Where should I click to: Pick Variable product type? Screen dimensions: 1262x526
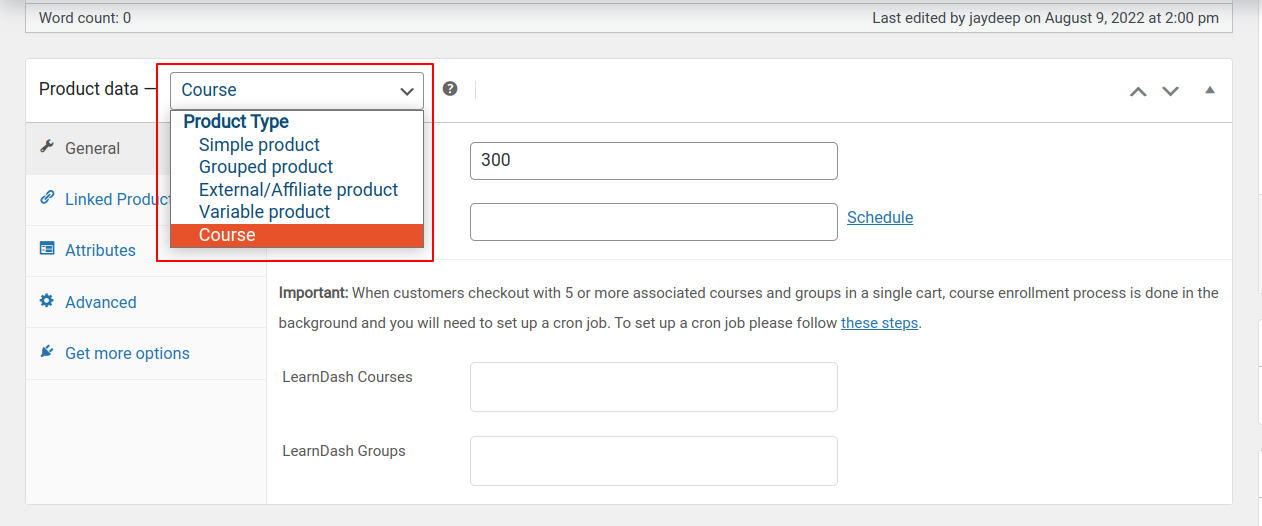click(264, 212)
